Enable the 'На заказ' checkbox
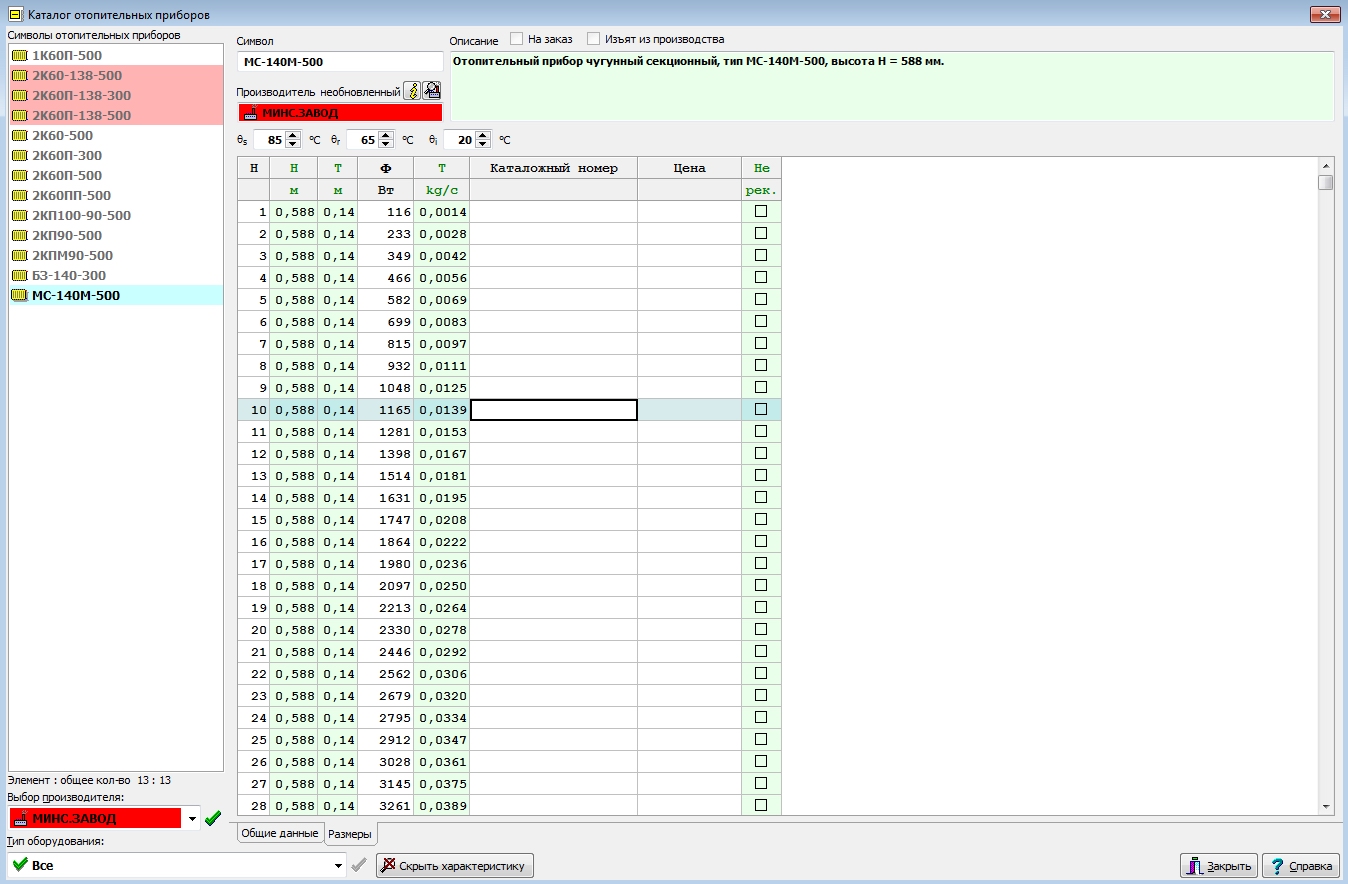The image size is (1348, 884). tap(517, 39)
